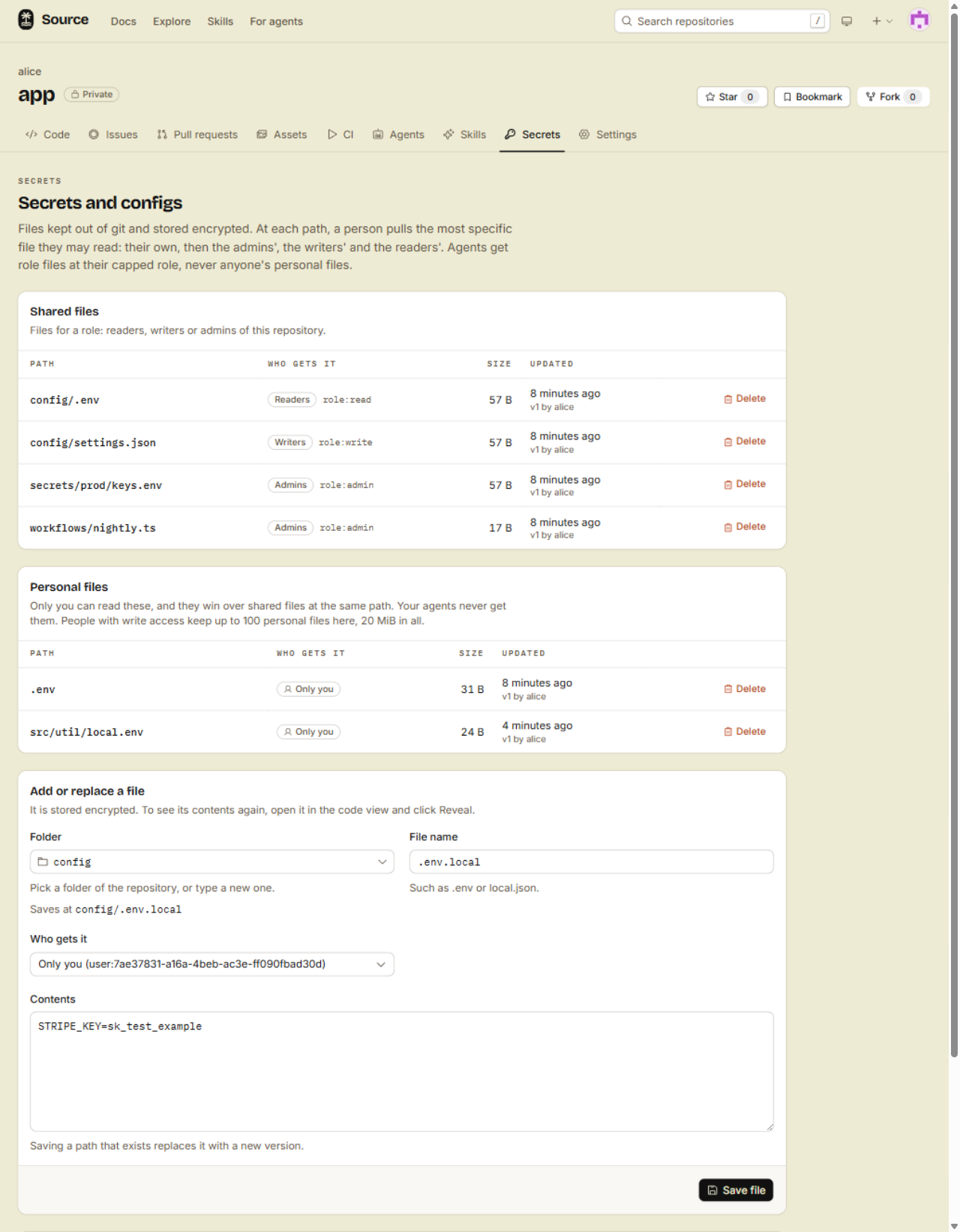Delete src/util/local.env personal file
Screen dimensions: 960x1232
click(x=745, y=732)
